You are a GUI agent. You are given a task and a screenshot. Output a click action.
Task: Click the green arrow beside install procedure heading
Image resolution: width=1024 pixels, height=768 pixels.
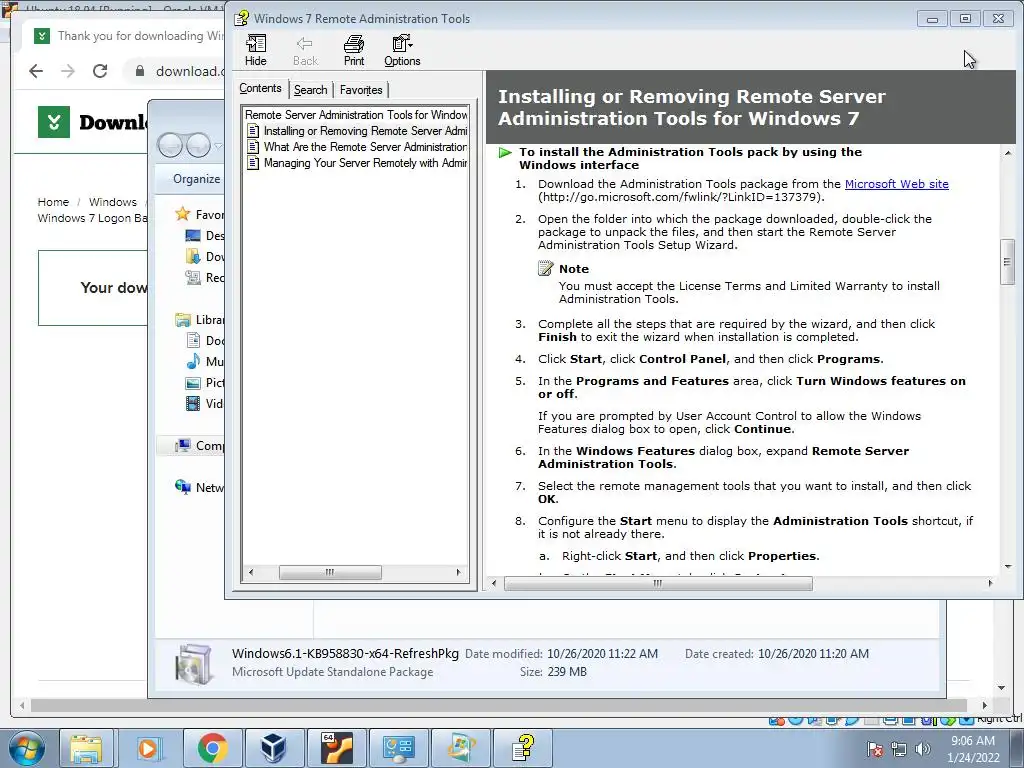coord(505,153)
